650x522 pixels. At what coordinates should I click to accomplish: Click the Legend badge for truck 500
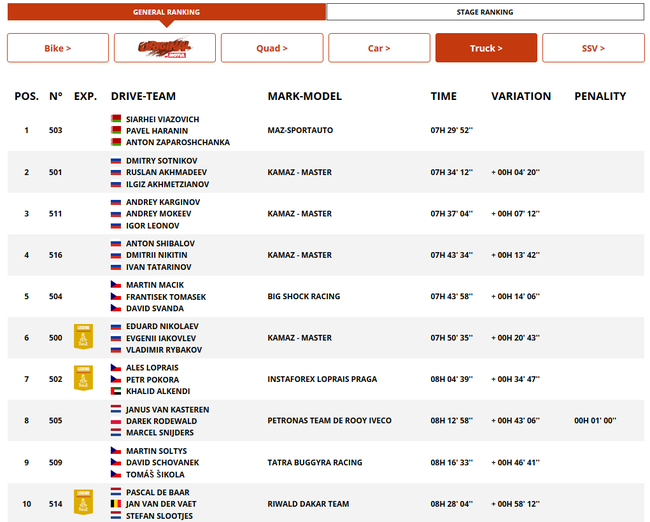pos(83,336)
